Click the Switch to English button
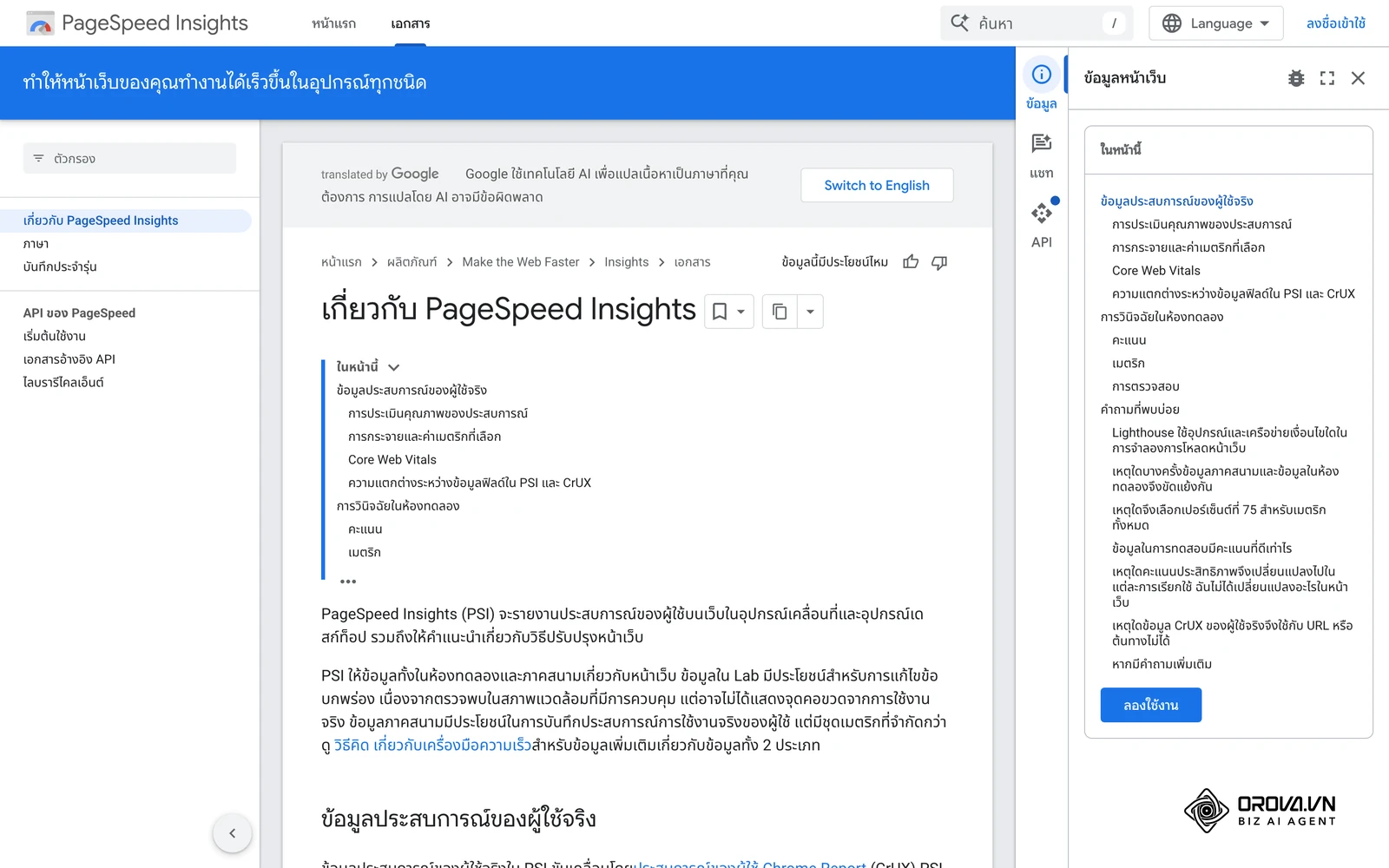Viewport: 1389px width, 868px height. pyautogui.click(x=877, y=185)
